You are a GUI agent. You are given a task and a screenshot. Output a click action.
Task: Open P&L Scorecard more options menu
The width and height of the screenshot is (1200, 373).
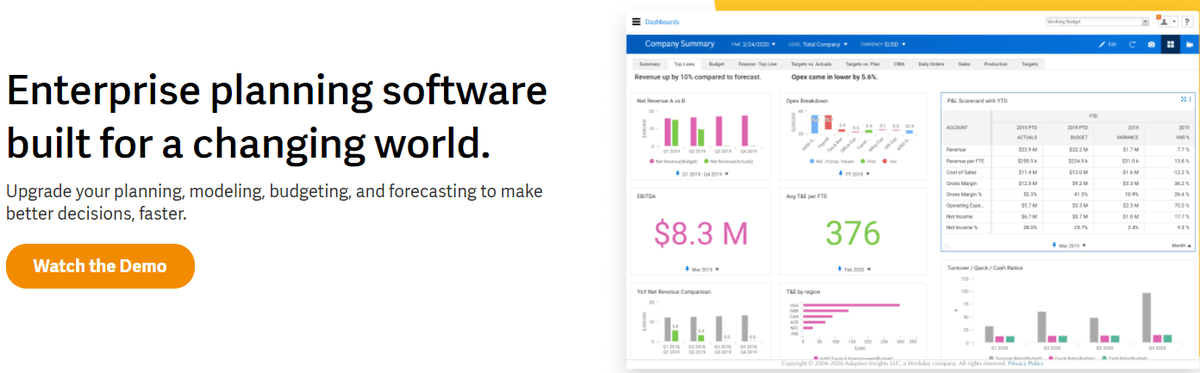[1191, 99]
